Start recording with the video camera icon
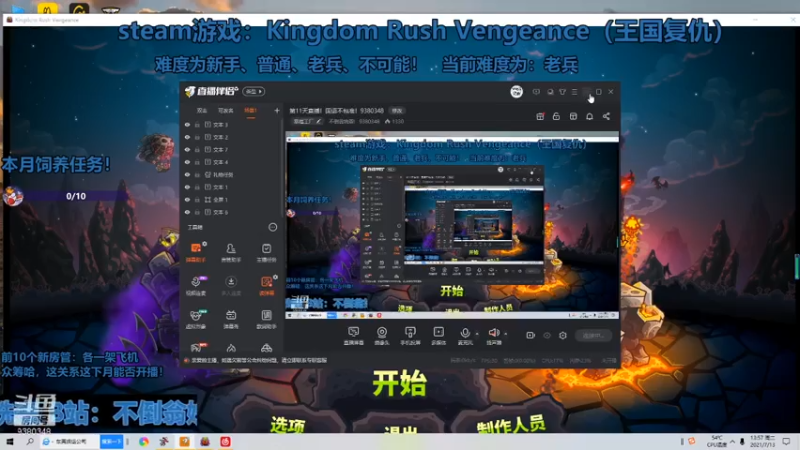 (531, 335)
